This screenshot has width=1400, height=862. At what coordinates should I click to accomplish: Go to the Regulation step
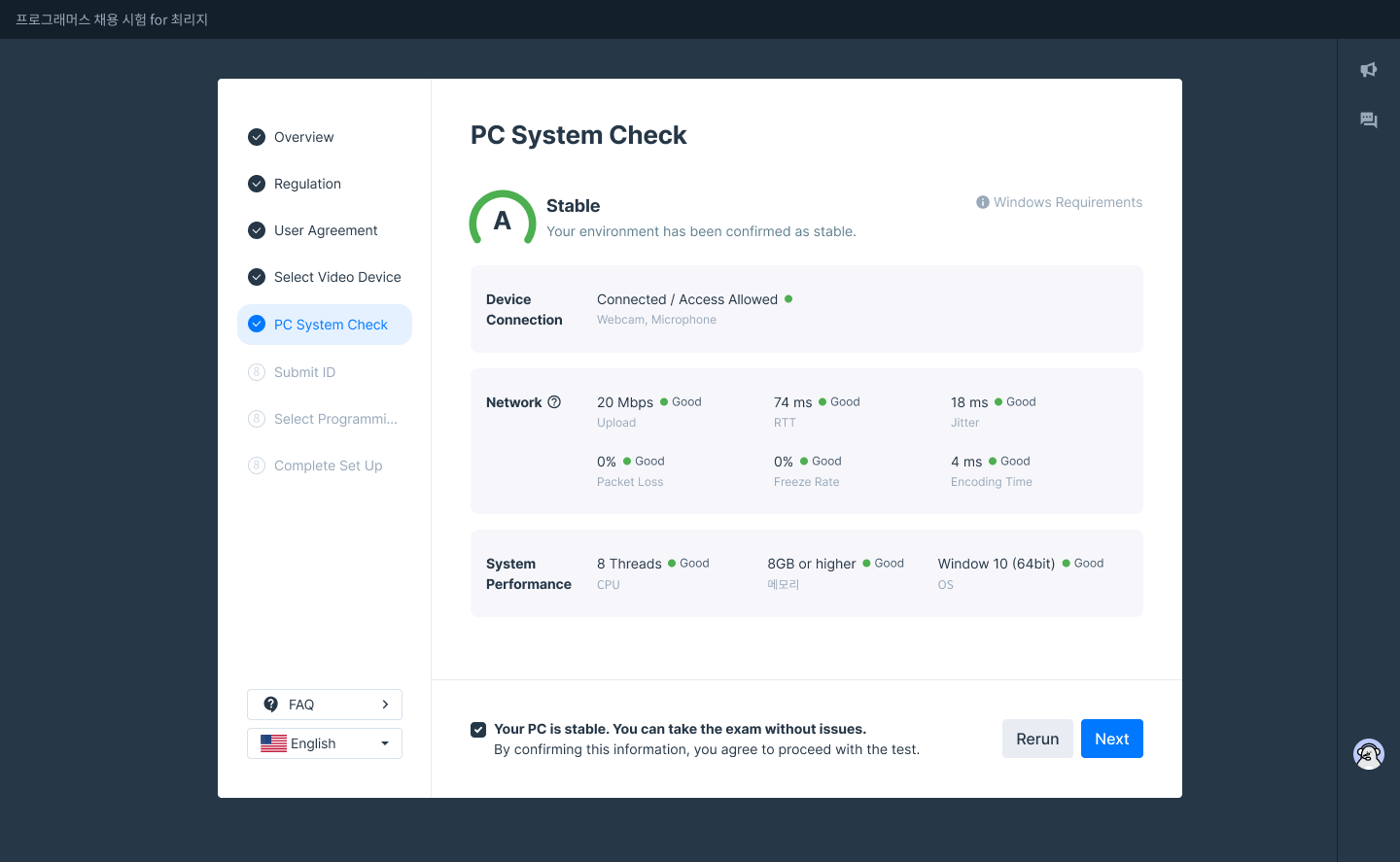[x=307, y=184]
